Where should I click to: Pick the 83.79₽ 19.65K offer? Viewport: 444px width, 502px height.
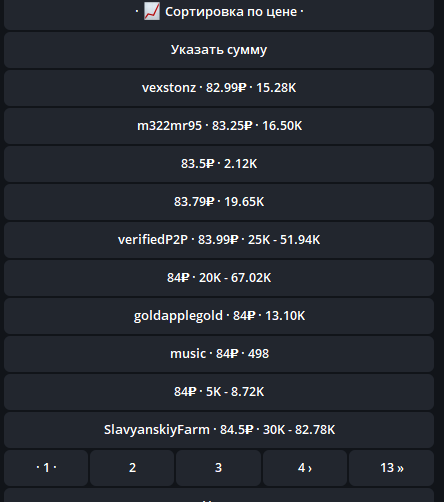219,202
